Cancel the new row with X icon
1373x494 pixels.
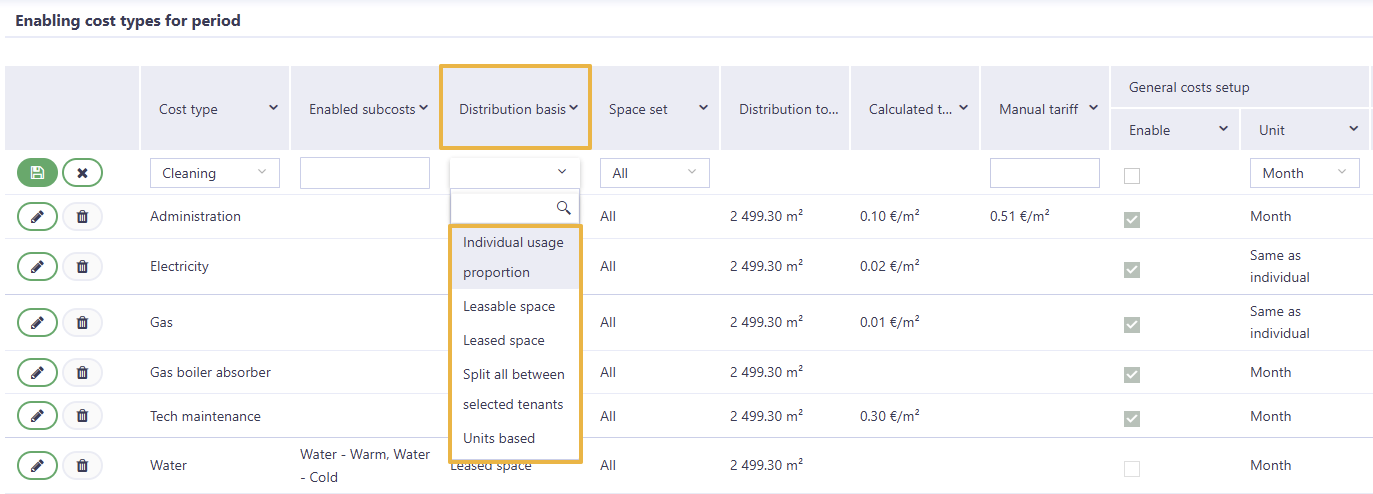pyautogui.click(x=82, y=173)
